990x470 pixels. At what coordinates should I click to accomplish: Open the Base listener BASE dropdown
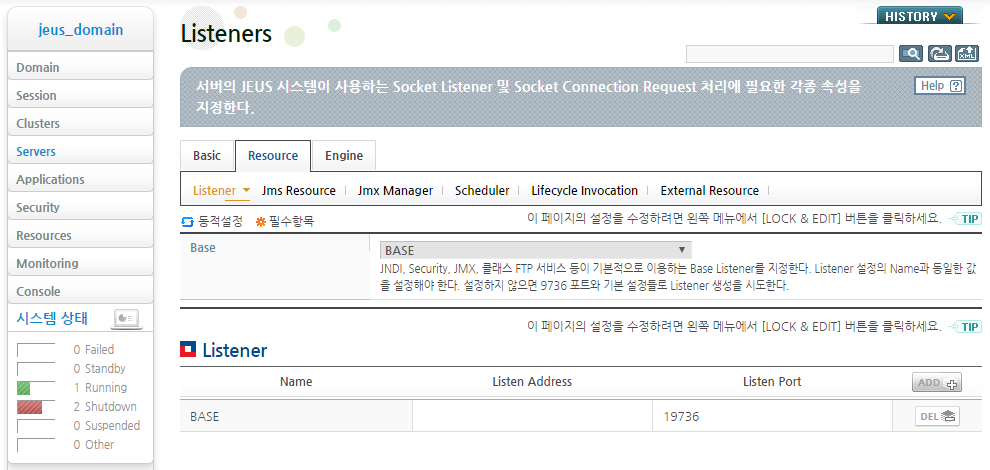535,250
